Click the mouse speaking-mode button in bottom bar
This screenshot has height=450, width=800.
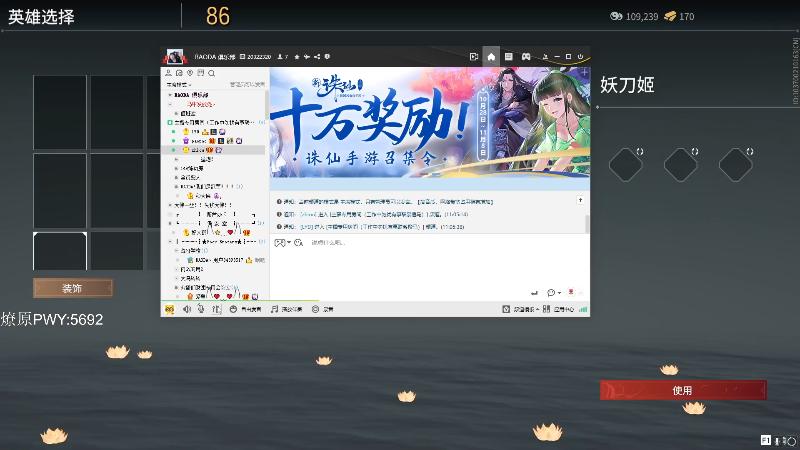[245, 309]
